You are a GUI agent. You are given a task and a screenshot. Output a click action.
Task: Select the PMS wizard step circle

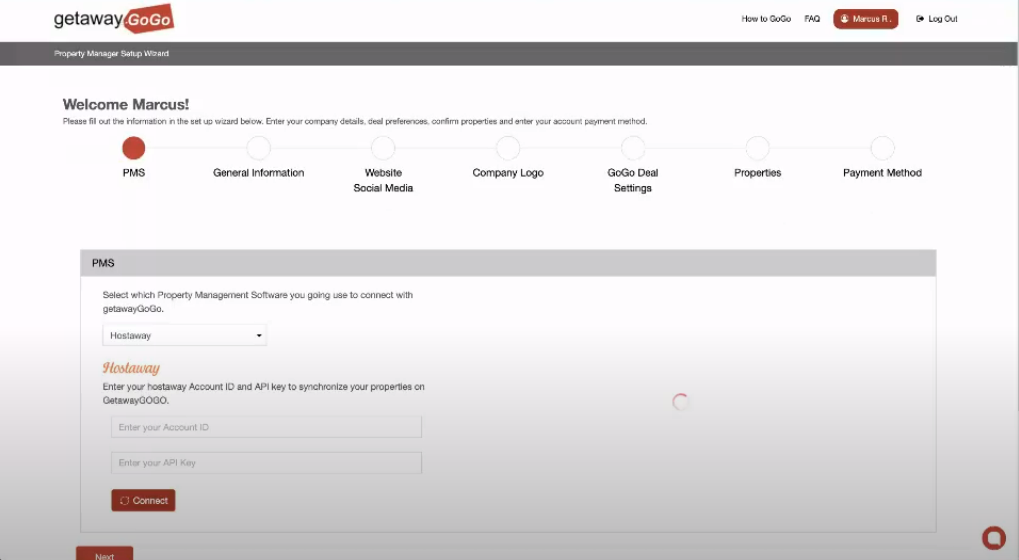tap(134, 148)
